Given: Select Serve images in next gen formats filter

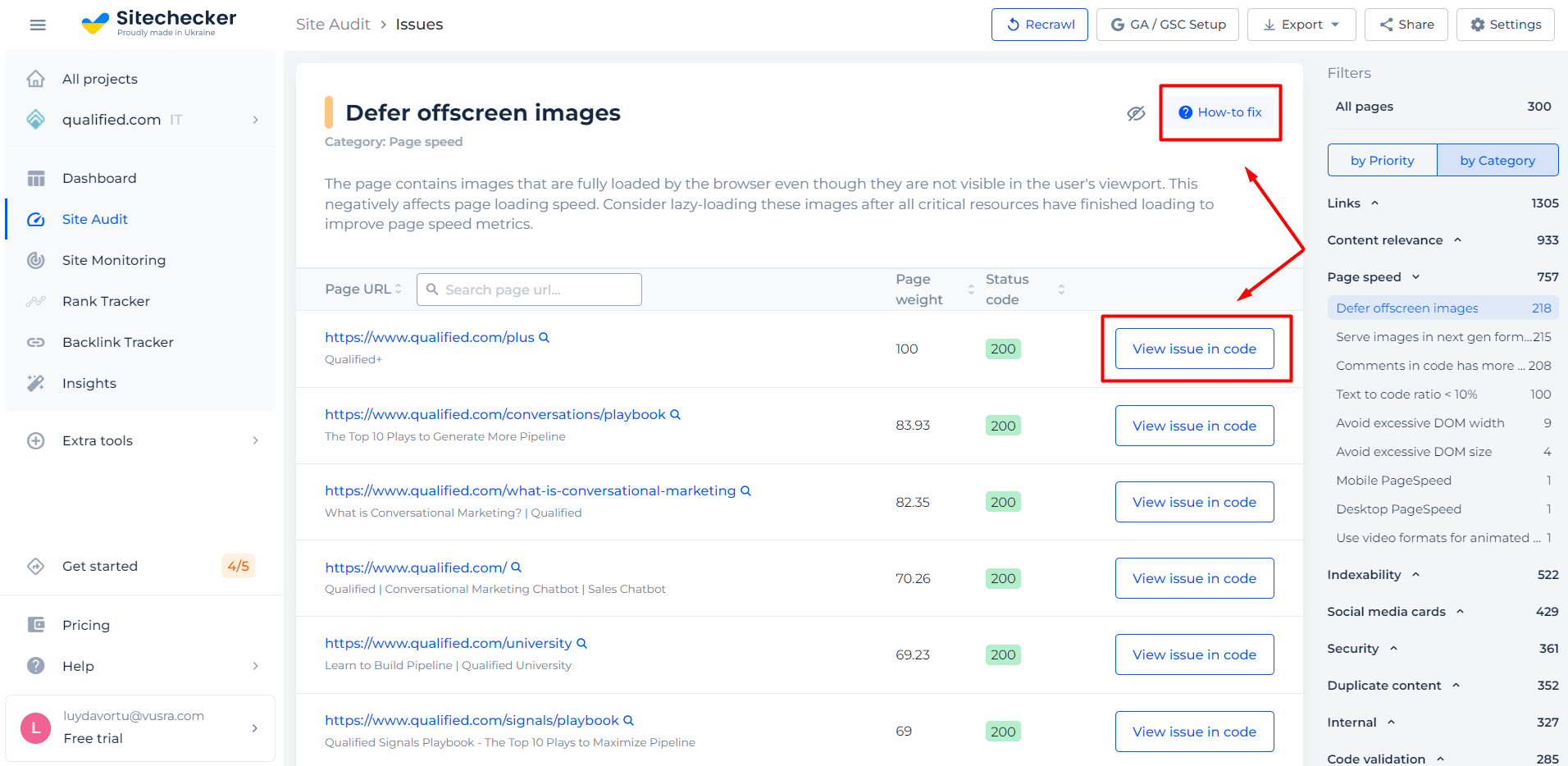Looking at the screenshot, I should [x=1443, y=337].
